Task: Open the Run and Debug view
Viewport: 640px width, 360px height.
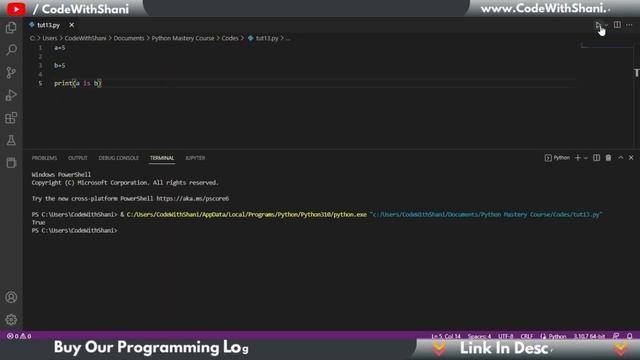Action: click(11, 95)
